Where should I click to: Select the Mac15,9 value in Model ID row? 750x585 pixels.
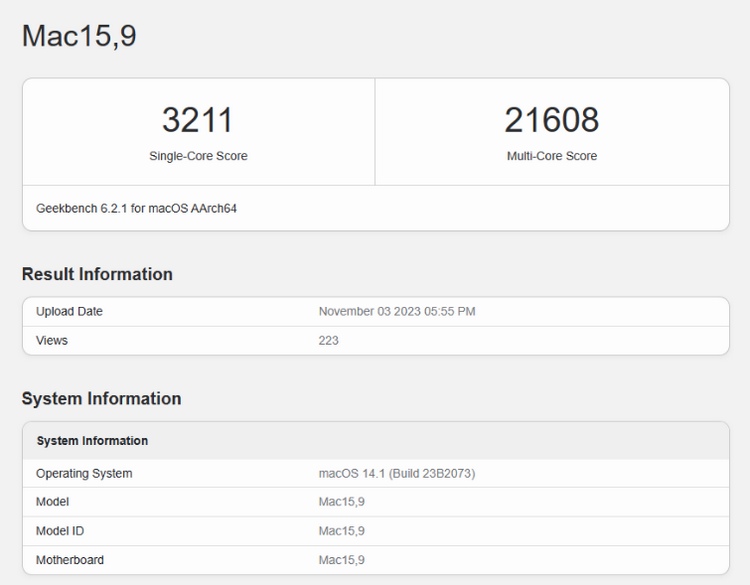341,531
